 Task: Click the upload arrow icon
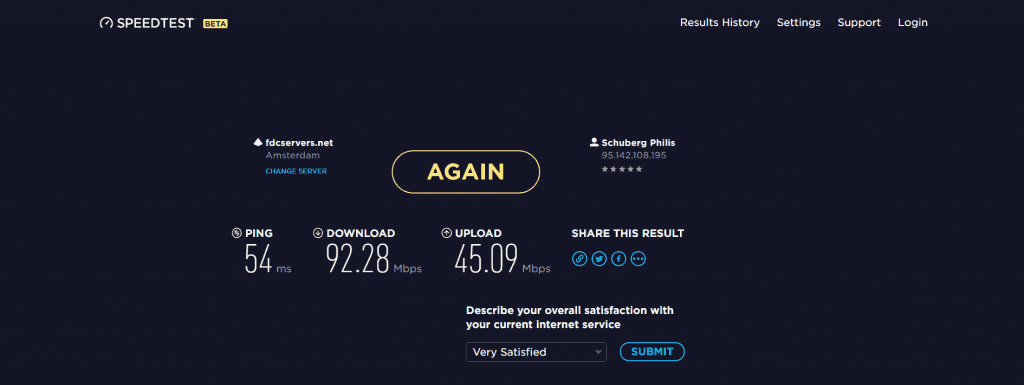tap(447, 233)
